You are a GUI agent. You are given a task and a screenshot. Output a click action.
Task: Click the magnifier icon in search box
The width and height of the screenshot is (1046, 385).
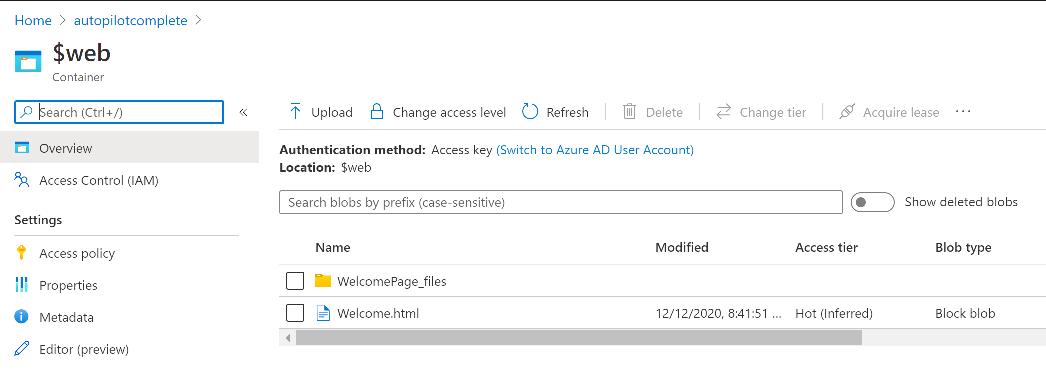click(x=27, y=112)
